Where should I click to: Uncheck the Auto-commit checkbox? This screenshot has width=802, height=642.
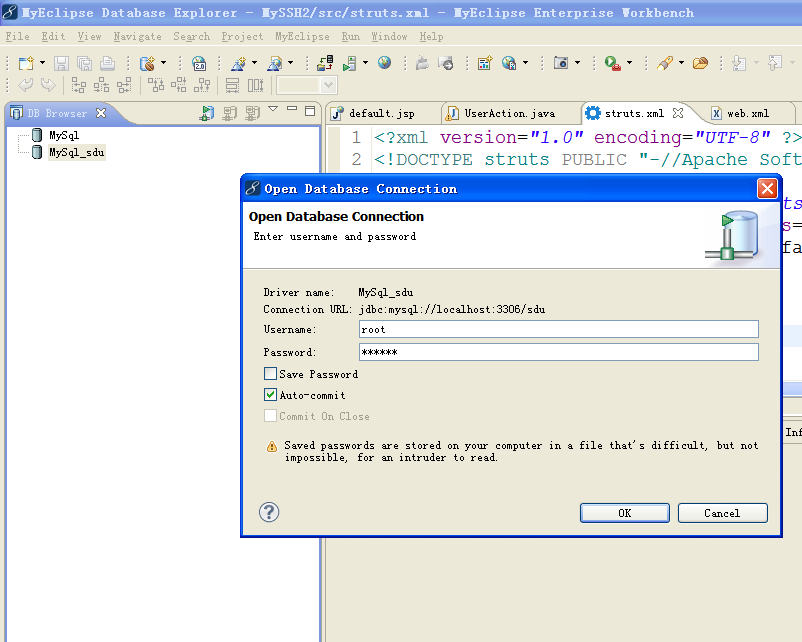(271, 395)
